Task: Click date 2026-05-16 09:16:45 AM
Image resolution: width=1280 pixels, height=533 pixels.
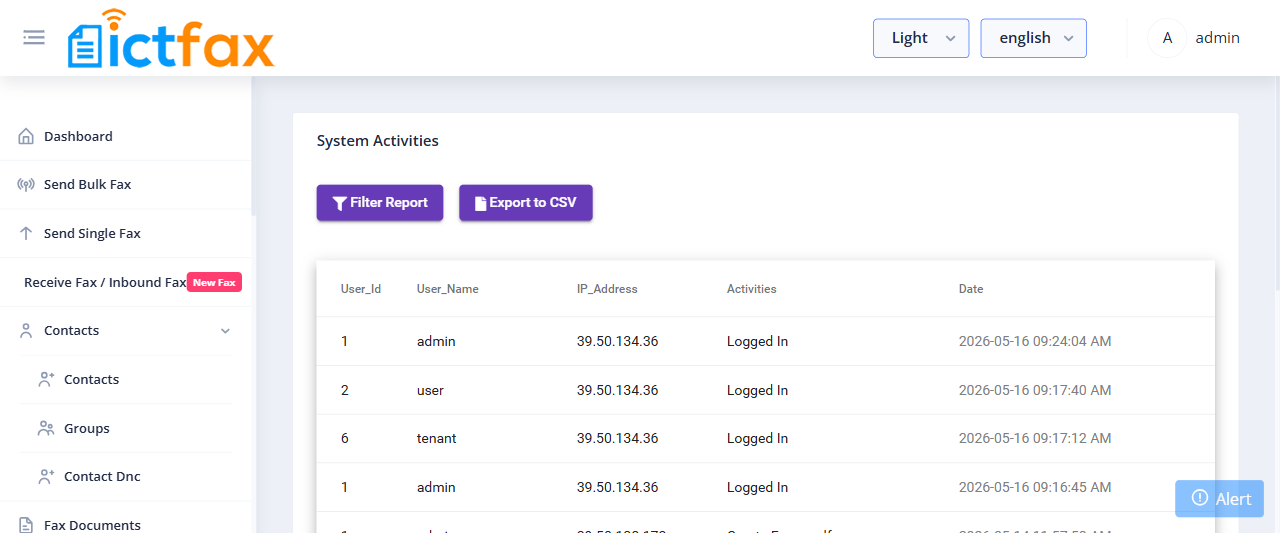Action: click(x=1035, y=488)
